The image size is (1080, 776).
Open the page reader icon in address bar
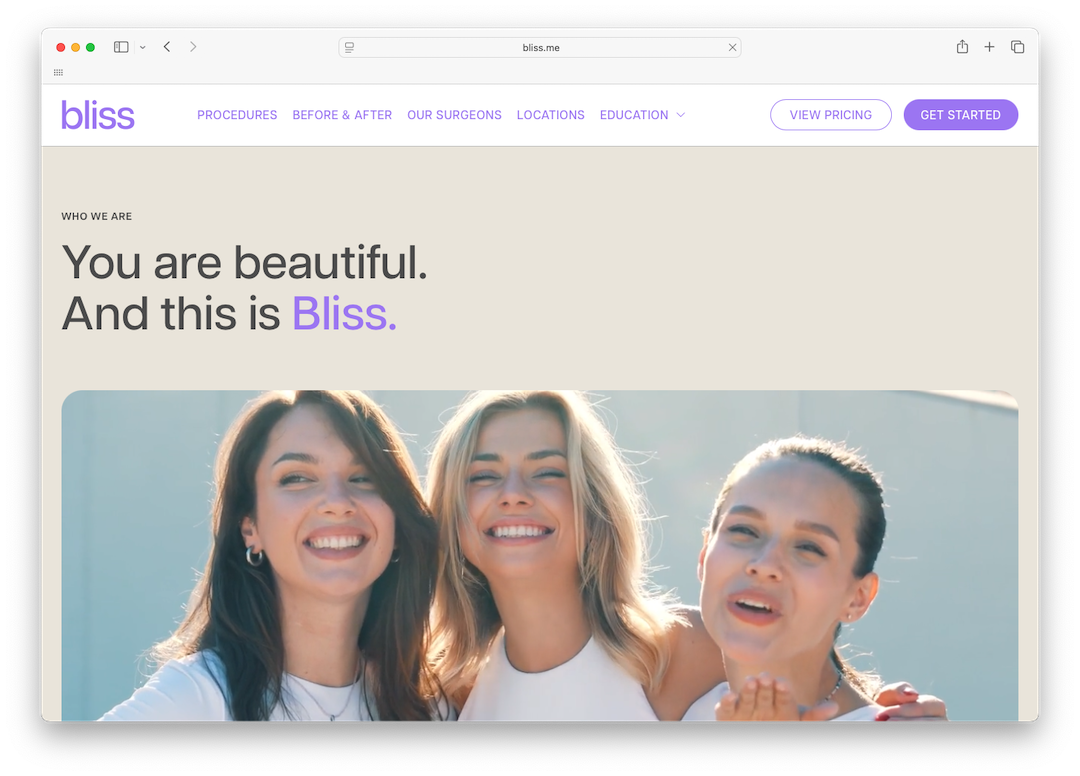point(349,47)
